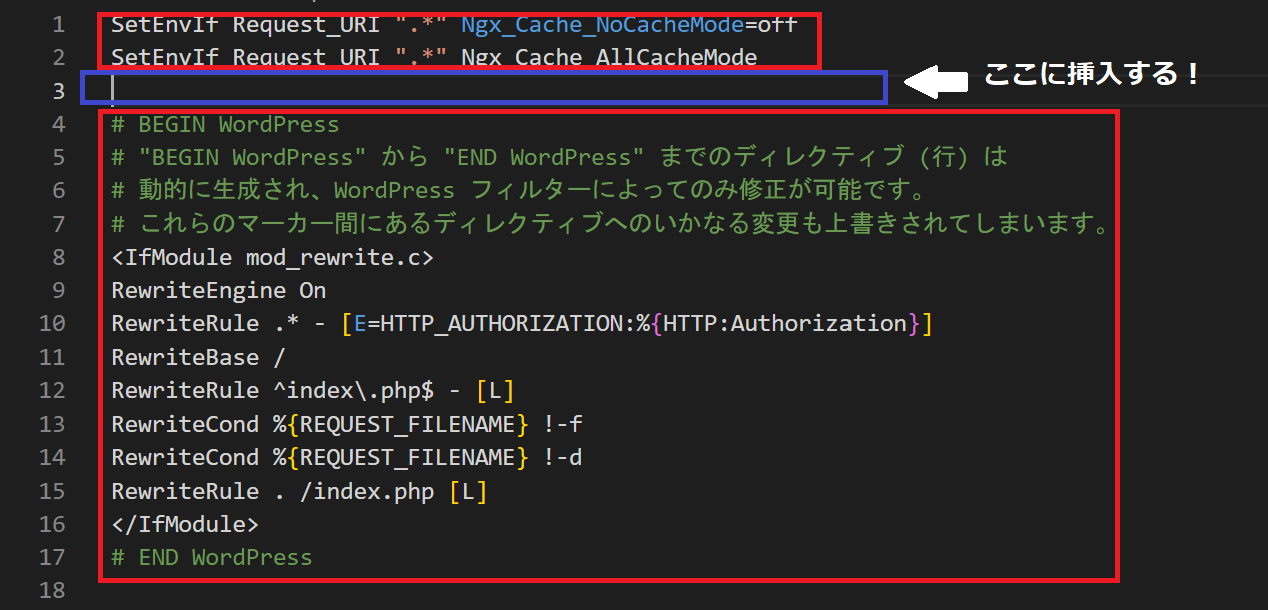Image resolution: width=1268 pixels, height=610 pixels.
Task: Click on 'RewriteEngine On' line
Action: (x=218, y=291)
